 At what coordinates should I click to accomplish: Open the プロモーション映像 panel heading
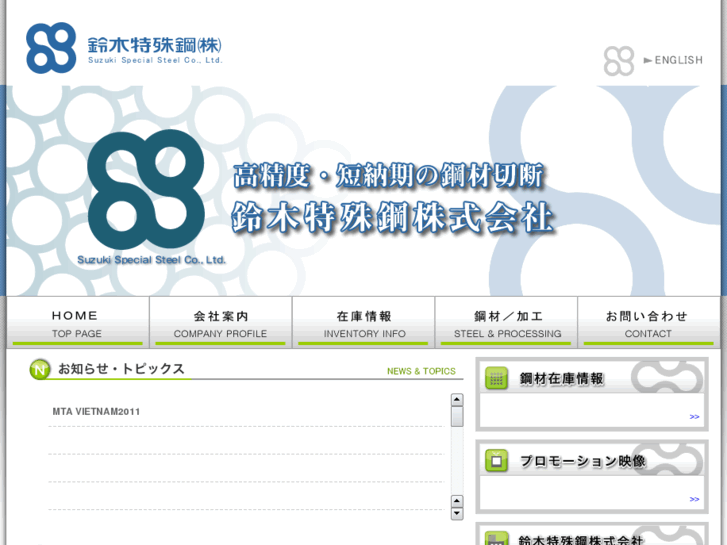click(582, 461)
